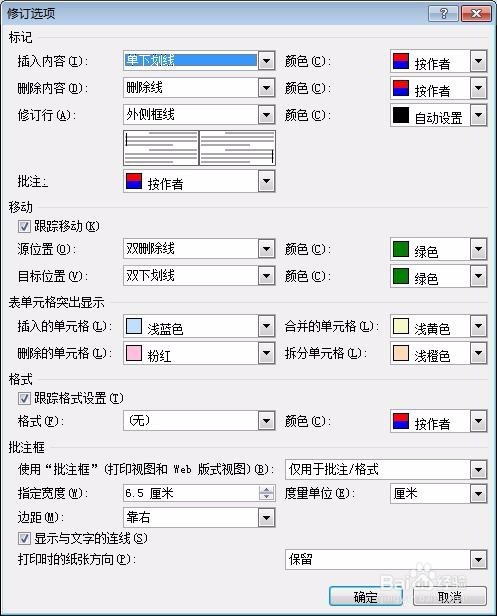Screen dimensions: 497x616
Task: Toggle the 跟踪移动 checkbox
Action: tap(24, 226)
